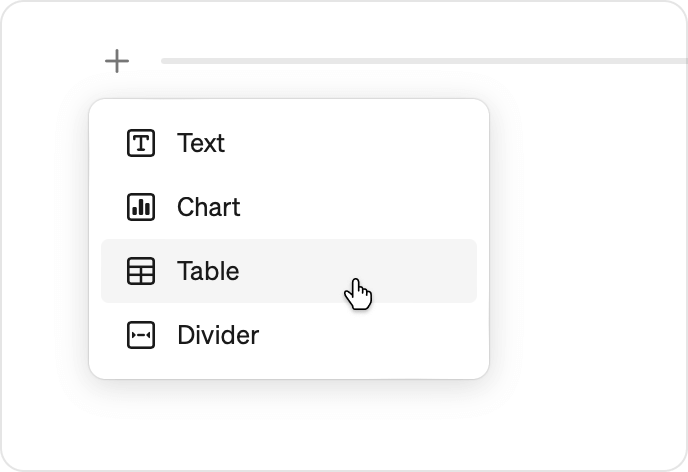Click the plus add-block icon

tap(117, 61)
